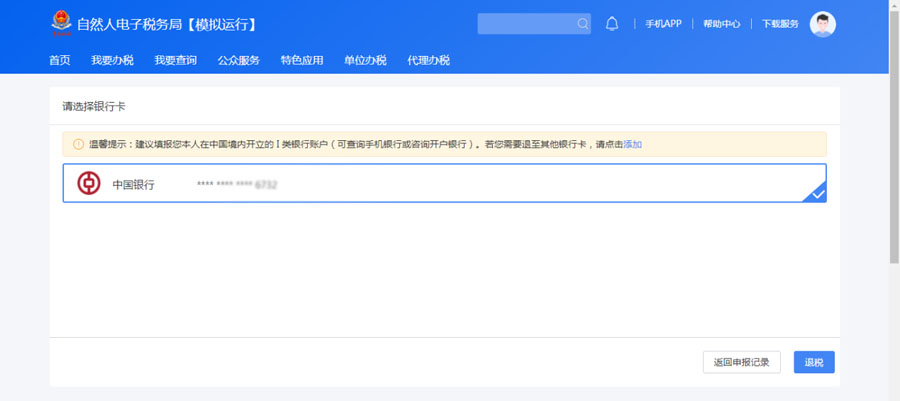Open the 我要查询 menu
The image size is (900, 401).
click(x=175, y=60)
